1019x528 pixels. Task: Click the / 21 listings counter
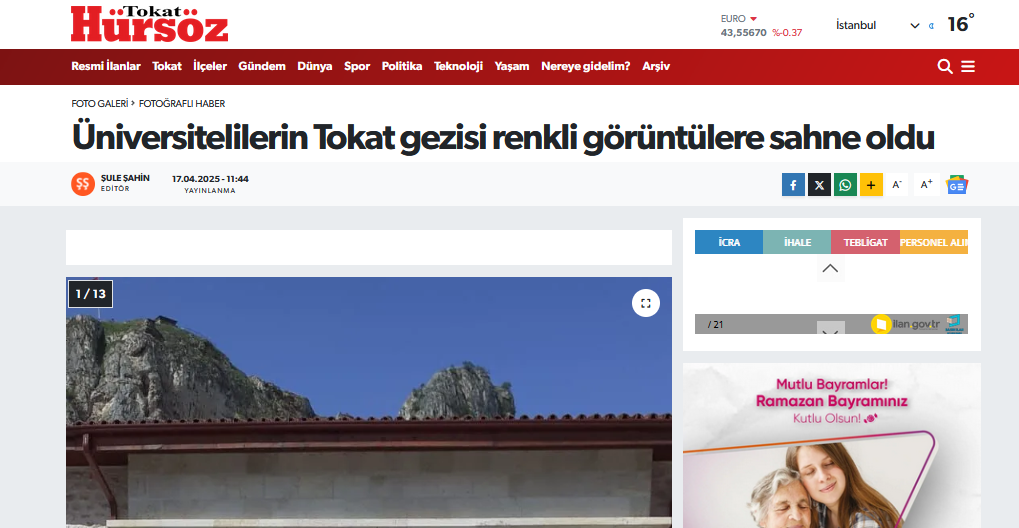[x=715, y=324]
